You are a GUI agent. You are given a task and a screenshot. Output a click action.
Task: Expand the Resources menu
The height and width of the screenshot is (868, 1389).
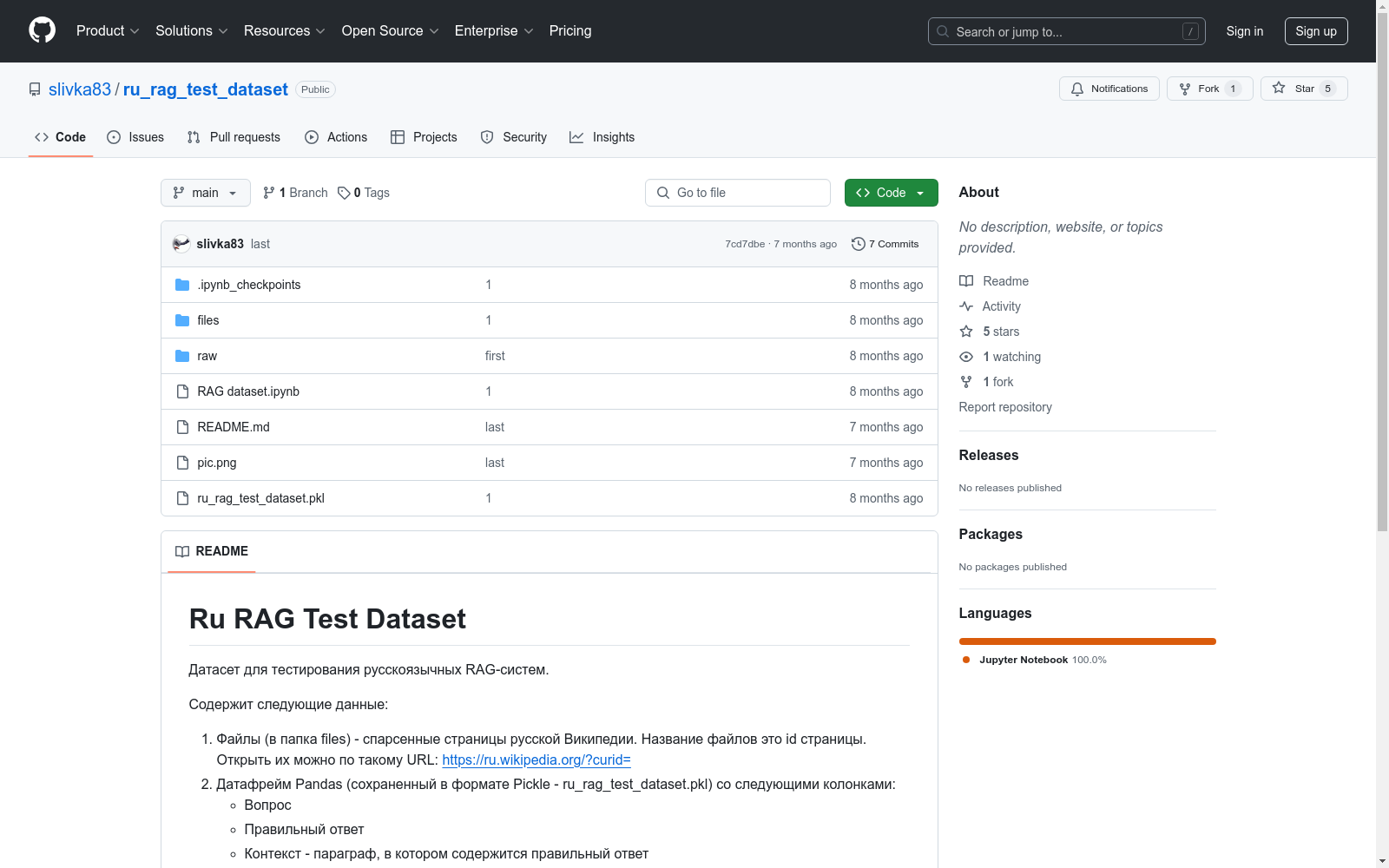(285, 31)
